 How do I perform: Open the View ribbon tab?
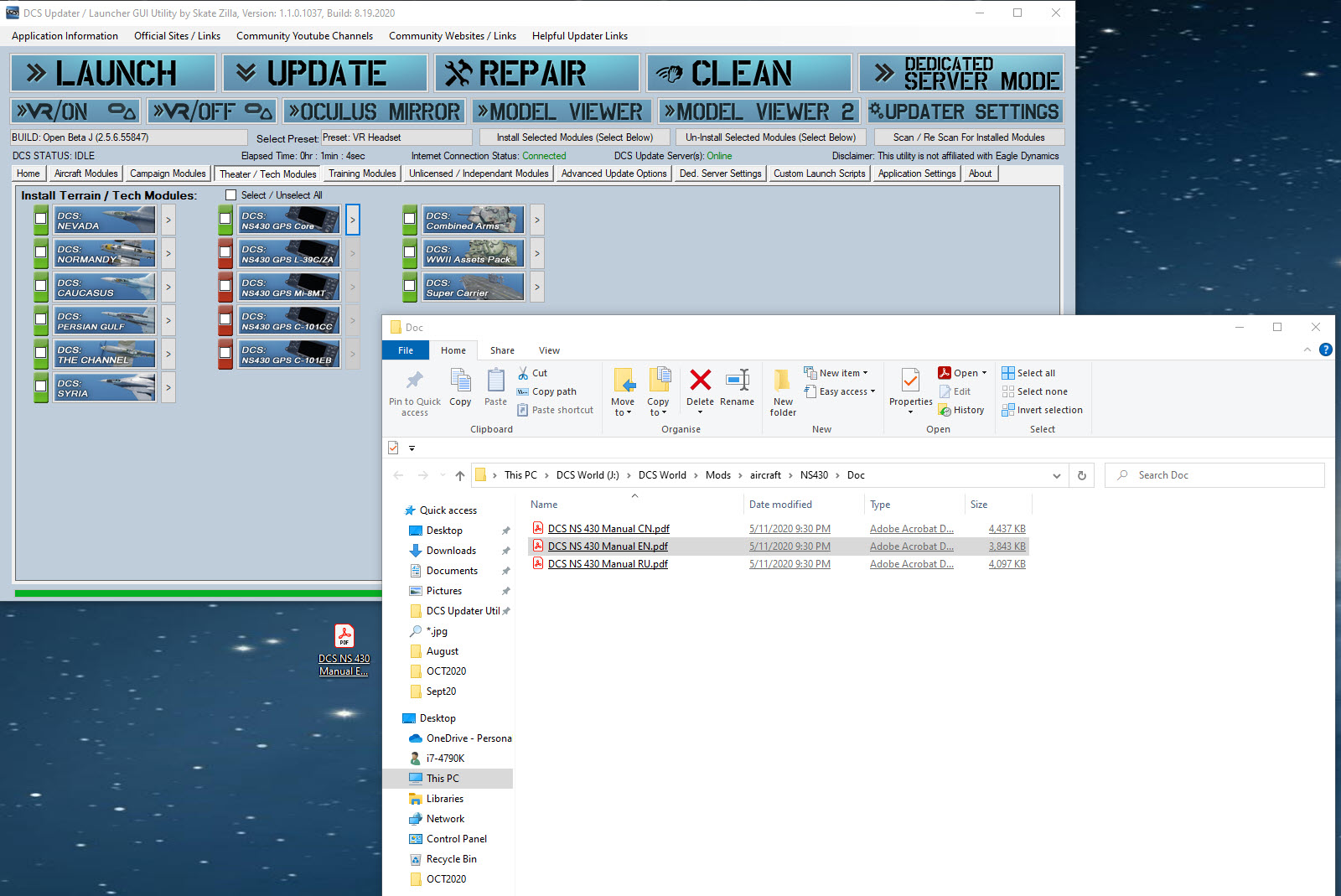[x=549, y=350]
